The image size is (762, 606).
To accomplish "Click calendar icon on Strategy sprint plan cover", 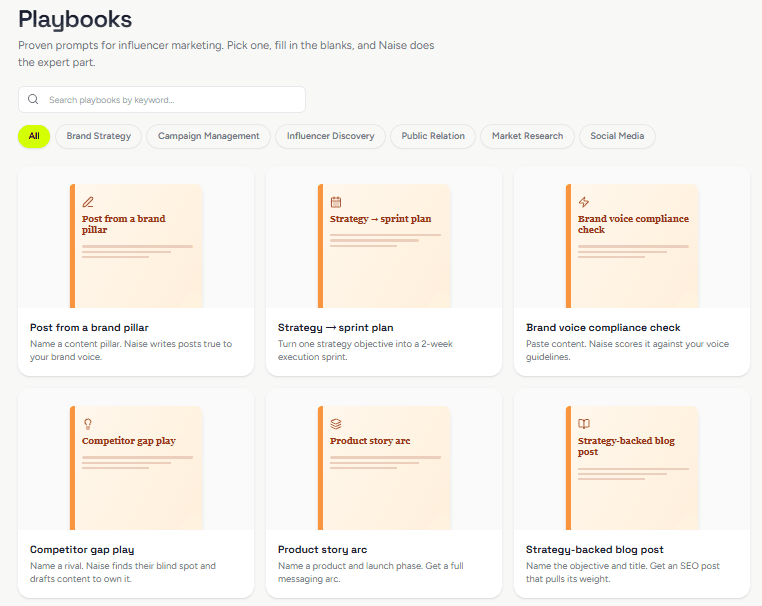I will coord(336,202).
